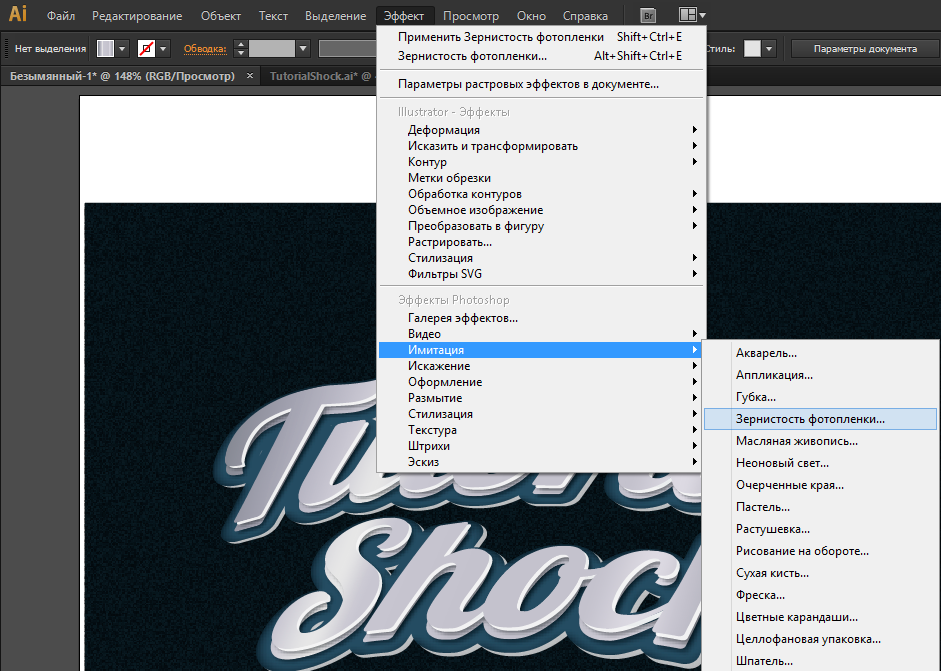Screen dimensions: 941x671
Task: Select Растрировать... effect
Action: pos(540,242)
